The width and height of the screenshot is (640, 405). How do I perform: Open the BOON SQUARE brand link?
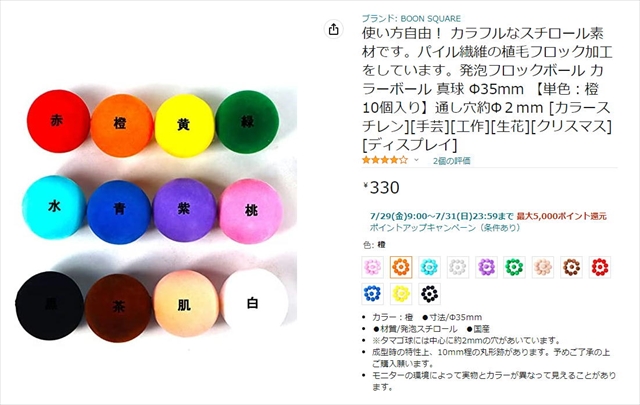pos(411,18)
